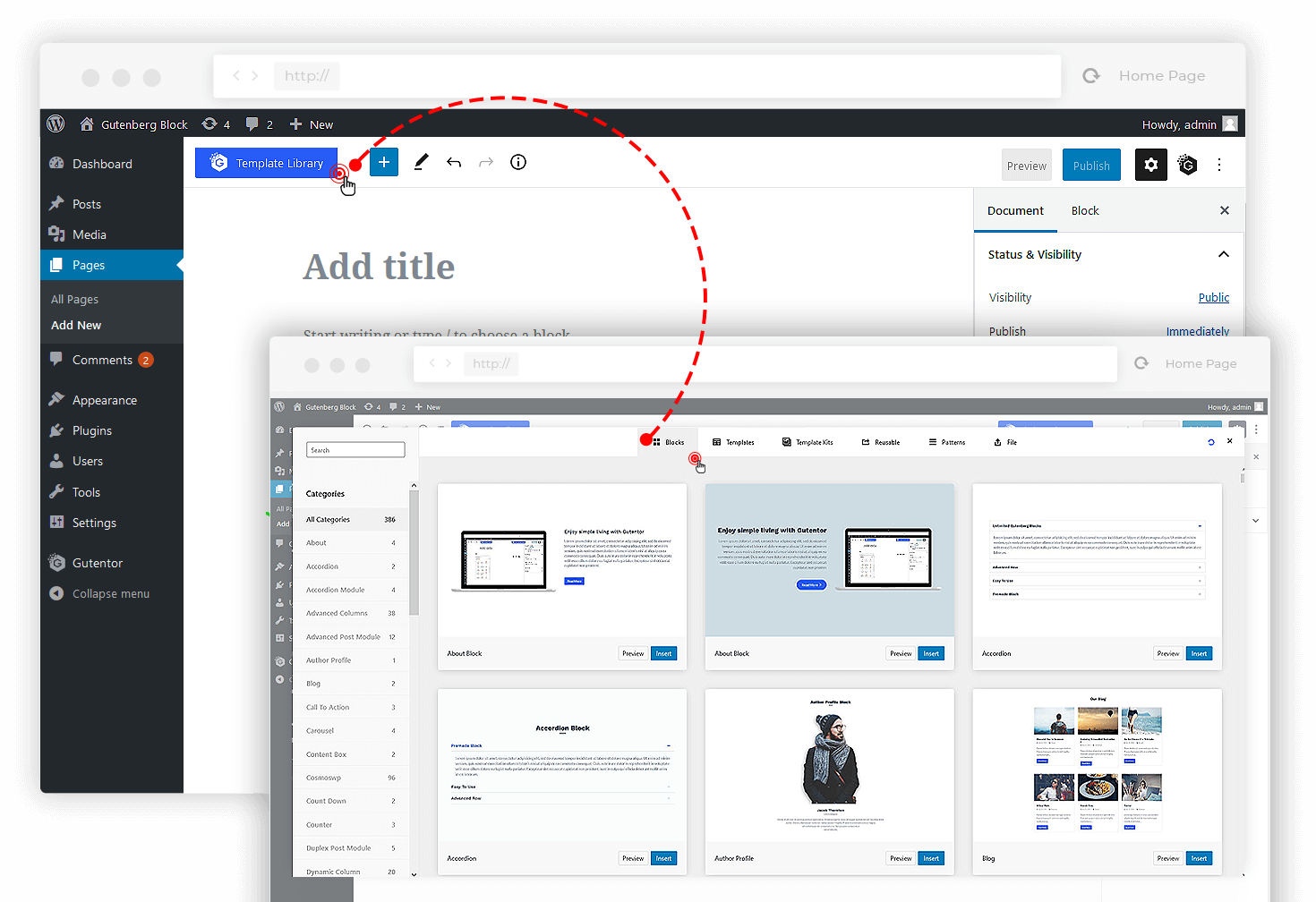Click the updates refresh icon in admin bar
The image size is (1316, 902).
pos(209,124)
